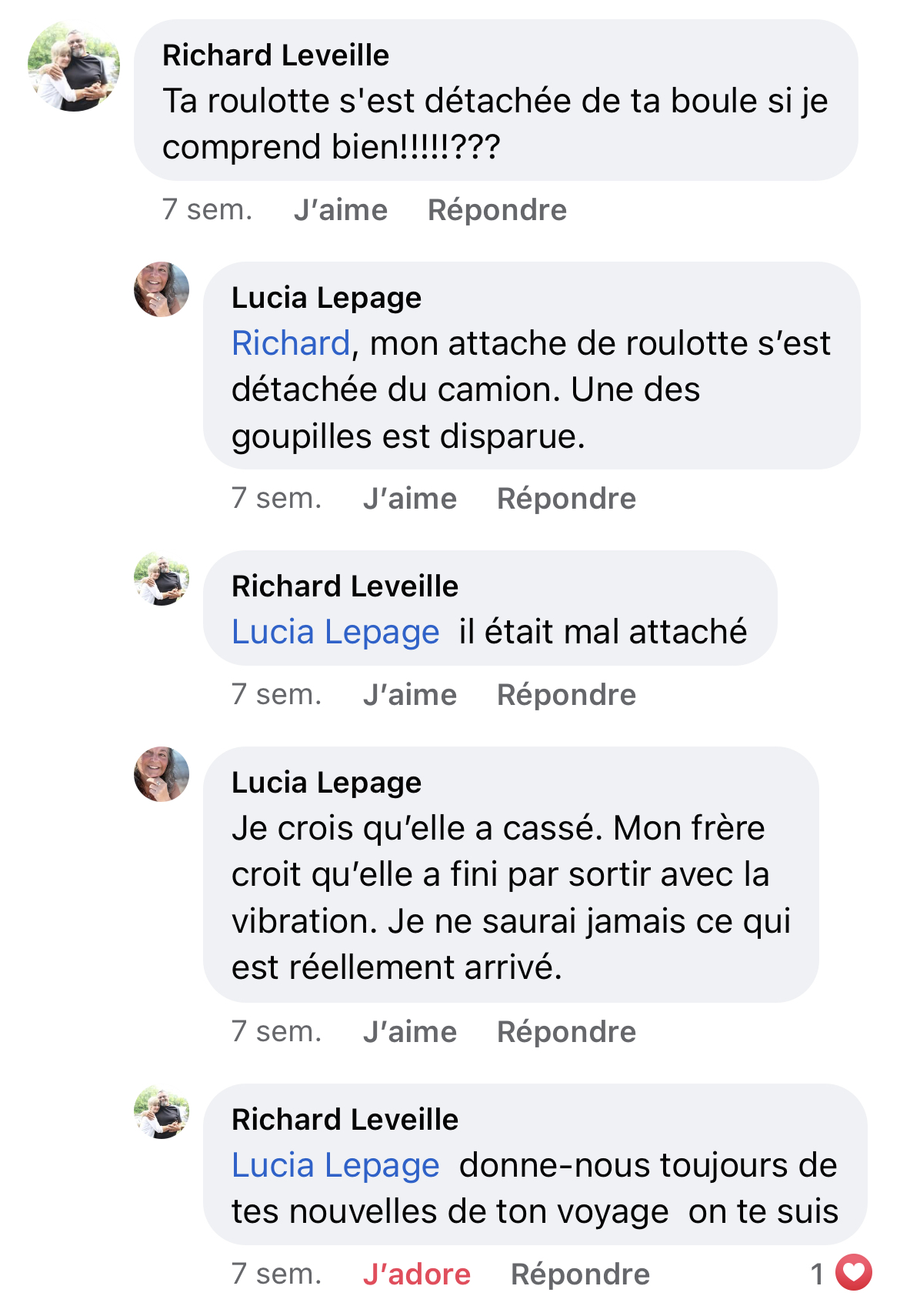Click Répondre under 'il était mal attaché'
Image resolution: width=900 pixels, height=1316 pixels.
pyautogui.click(x=566, y=695)
